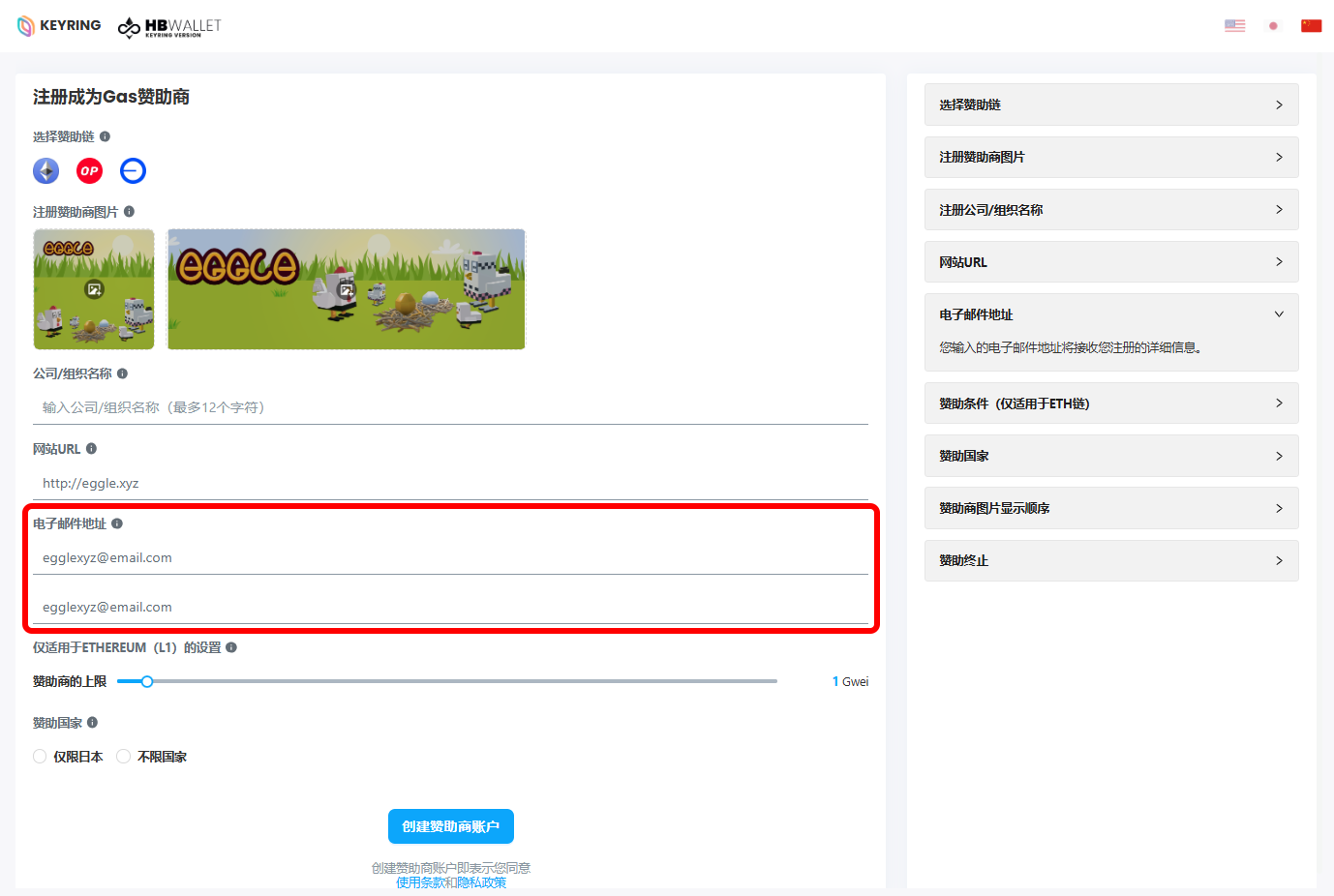The height and width of the screenshot is (896, 1334).
Task: Open the 使用条款和隐私政策 link
Action: point(450,882)
